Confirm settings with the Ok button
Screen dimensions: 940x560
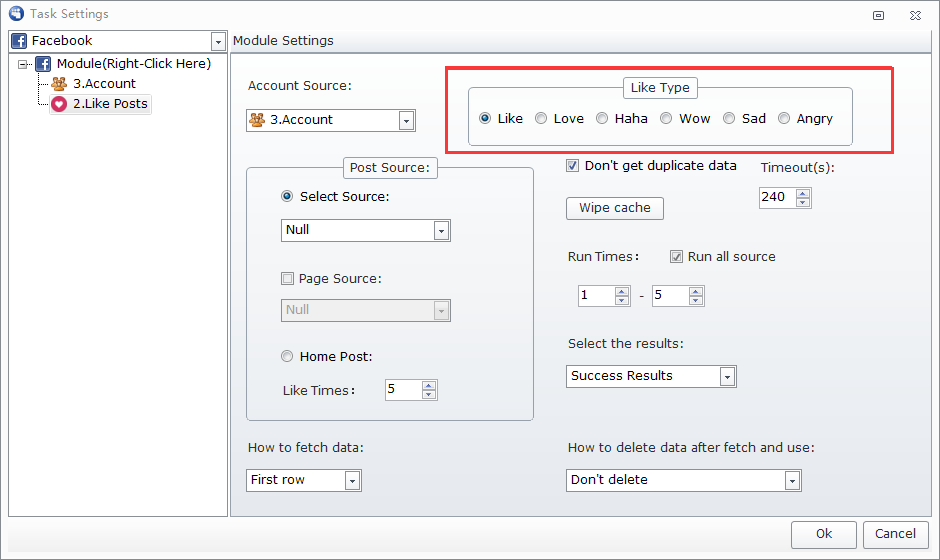[824, 534]
